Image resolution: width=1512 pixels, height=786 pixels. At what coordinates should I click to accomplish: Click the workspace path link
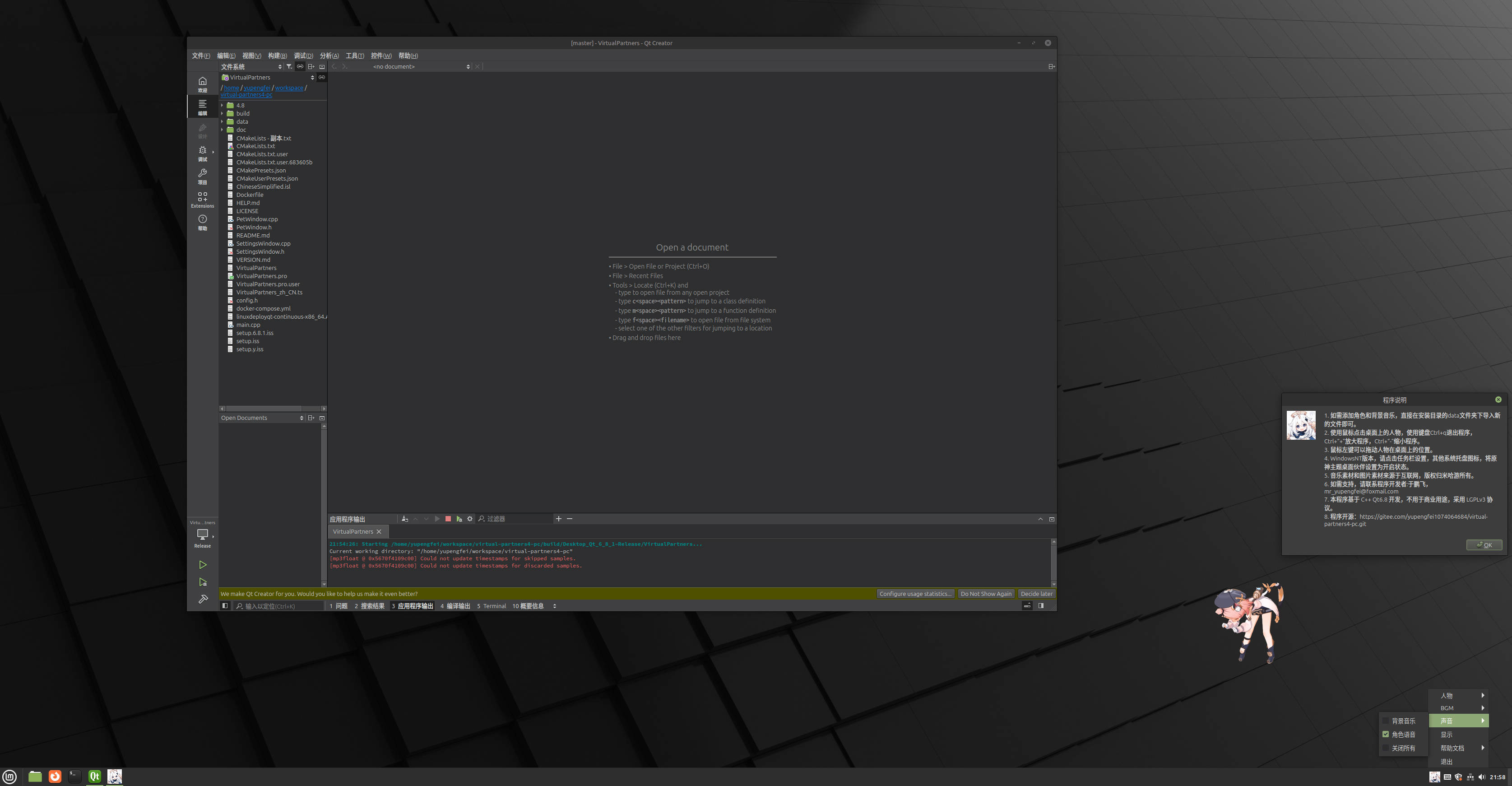click(289, 88)
